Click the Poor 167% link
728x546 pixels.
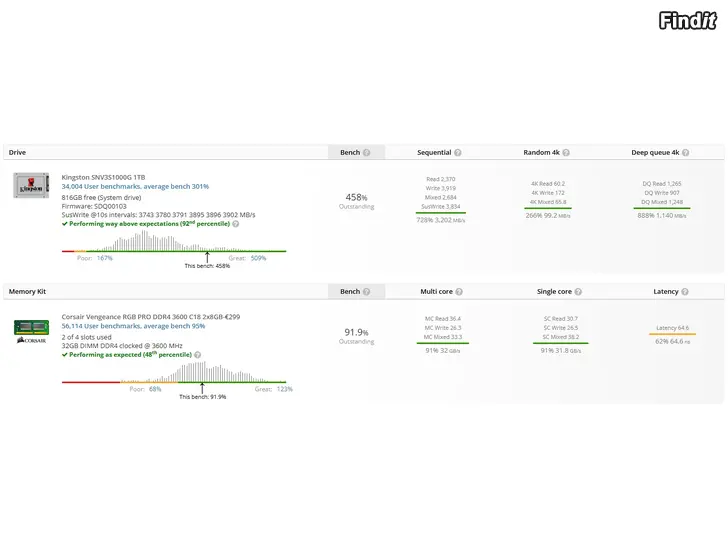(104, 258)
